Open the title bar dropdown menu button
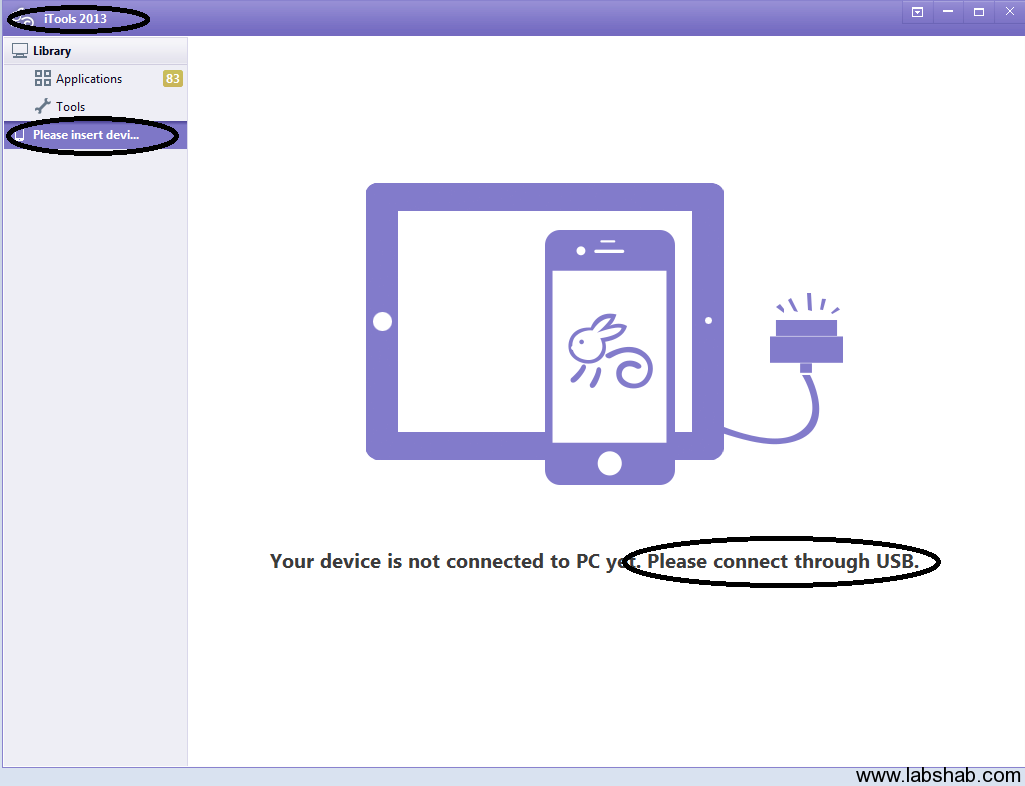The image size is (1025, 786). (x=916, y=12)
